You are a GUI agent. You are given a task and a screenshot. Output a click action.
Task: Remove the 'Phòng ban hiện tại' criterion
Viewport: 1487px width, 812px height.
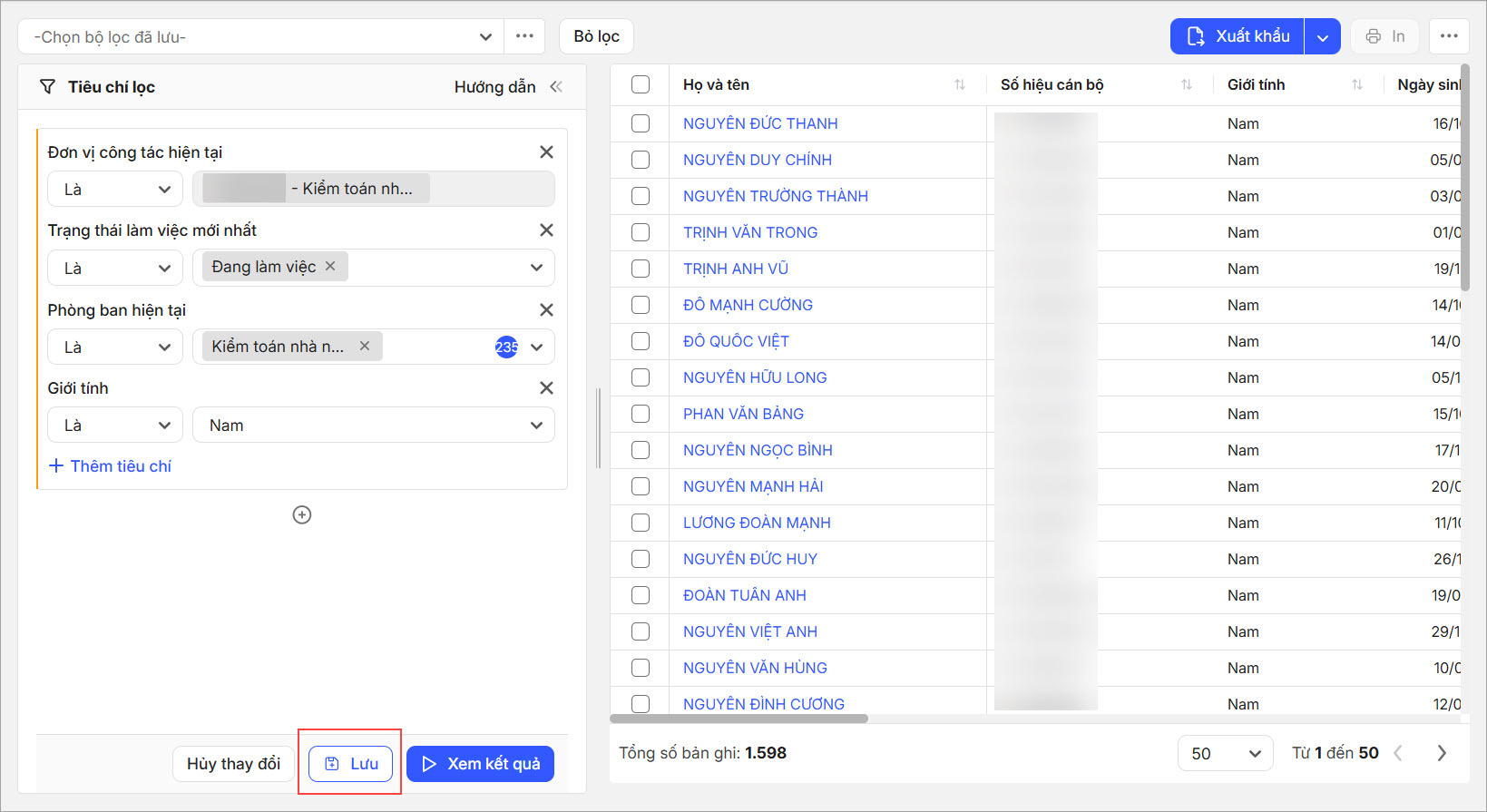(x=546, y=310)
